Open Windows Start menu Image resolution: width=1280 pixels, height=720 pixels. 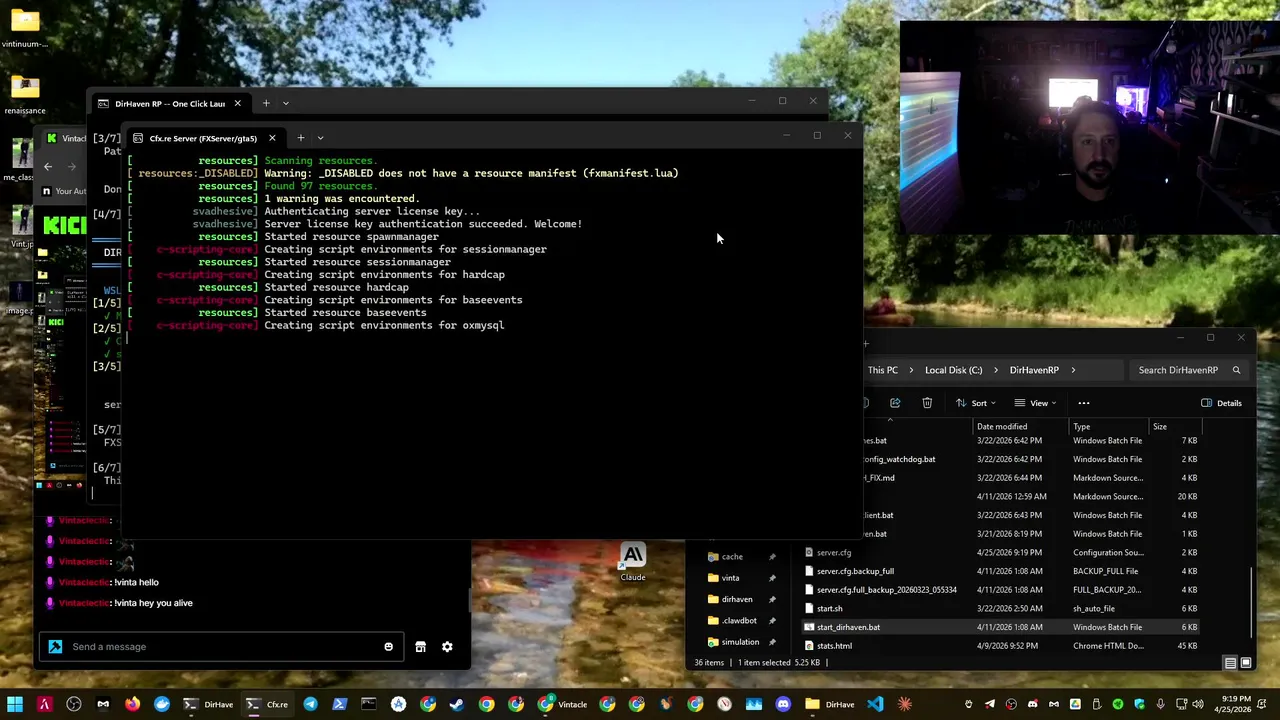[x=15, y=705]
